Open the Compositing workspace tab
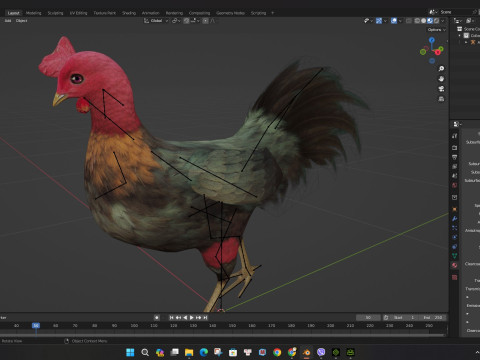480x360 pixels. pos(199,13)
